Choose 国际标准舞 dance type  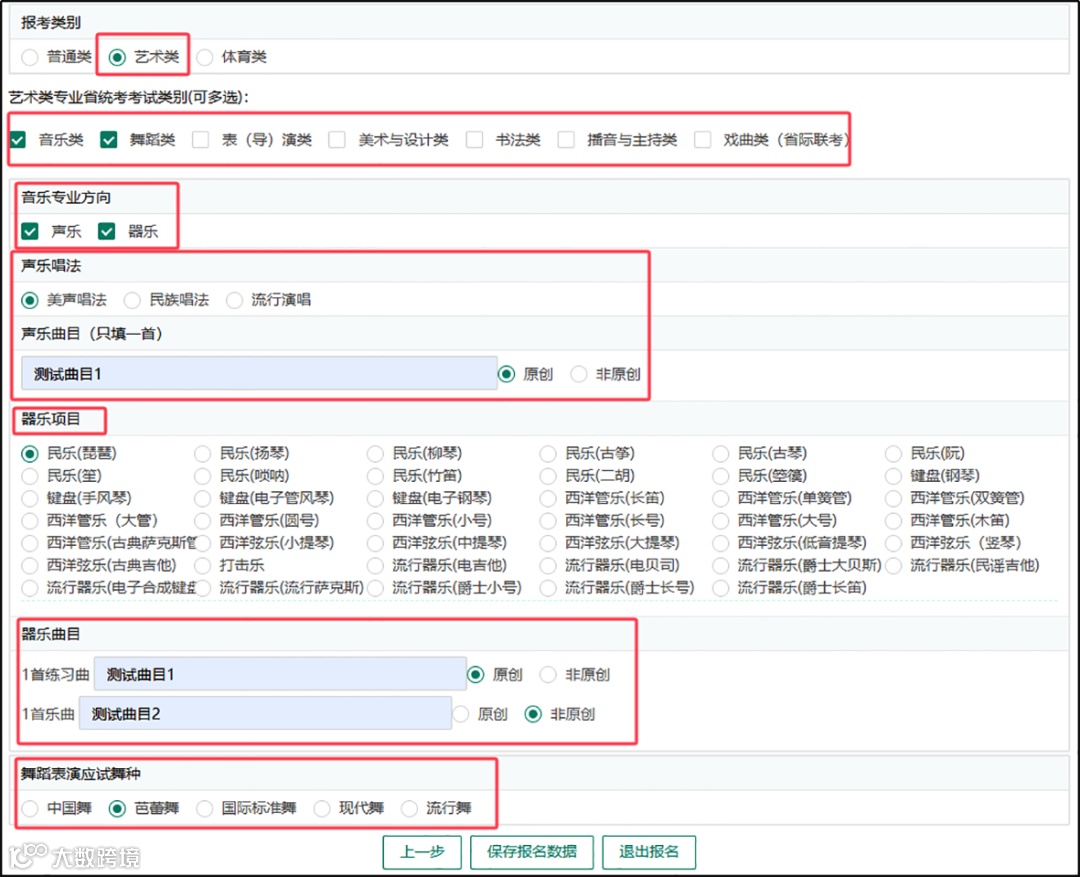[x=205, y=808]
